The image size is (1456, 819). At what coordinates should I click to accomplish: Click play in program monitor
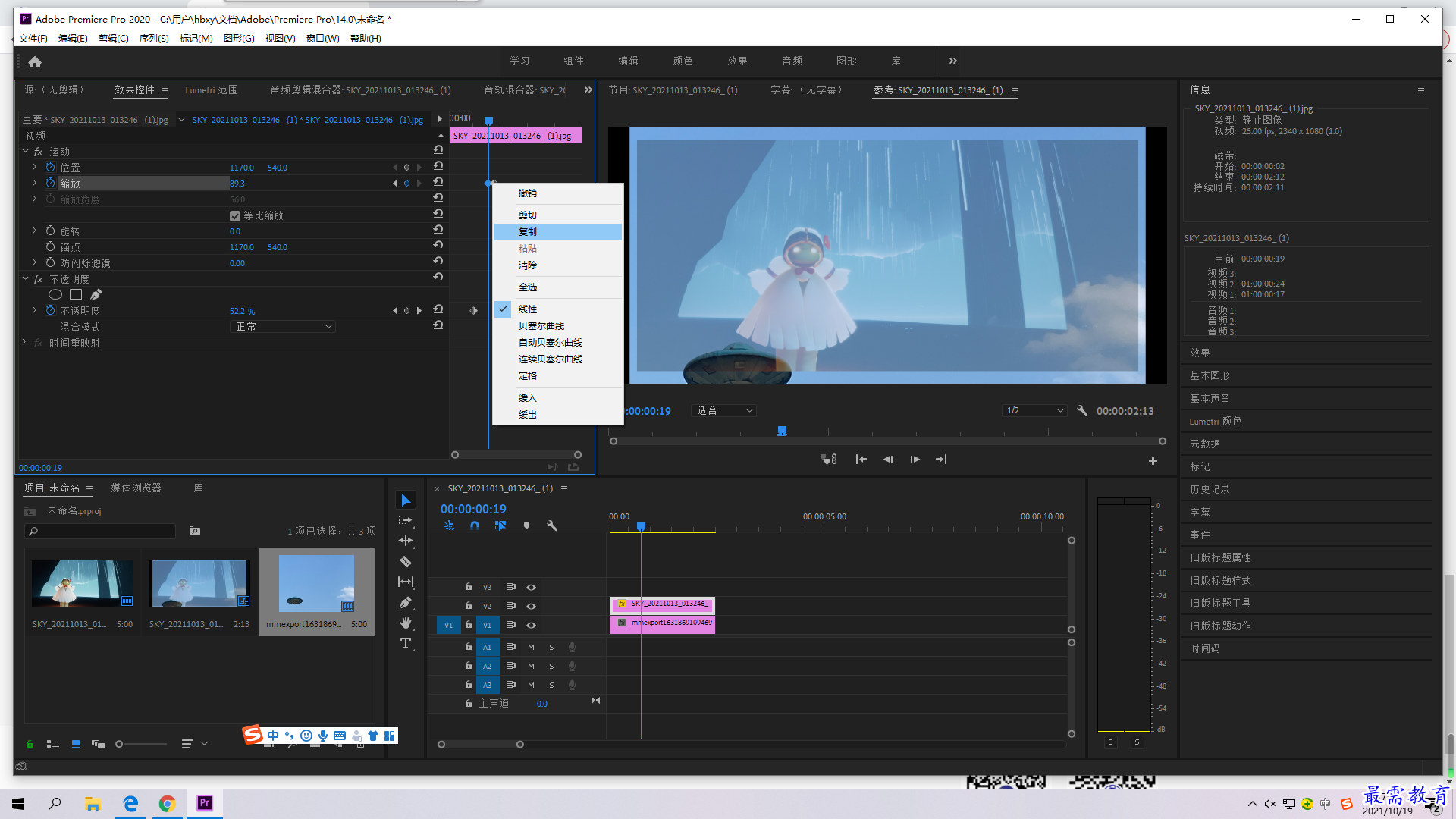pos(915,460)
